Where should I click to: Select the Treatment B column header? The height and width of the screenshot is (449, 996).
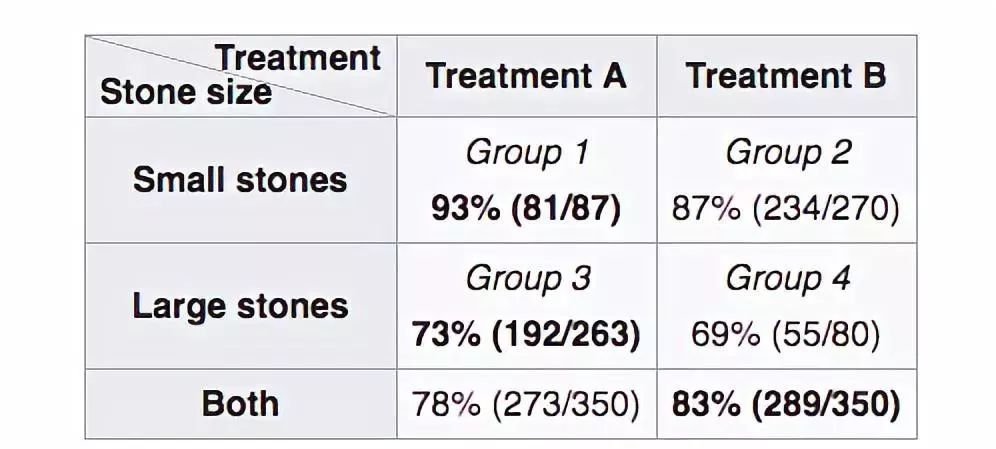pos(786,76)
